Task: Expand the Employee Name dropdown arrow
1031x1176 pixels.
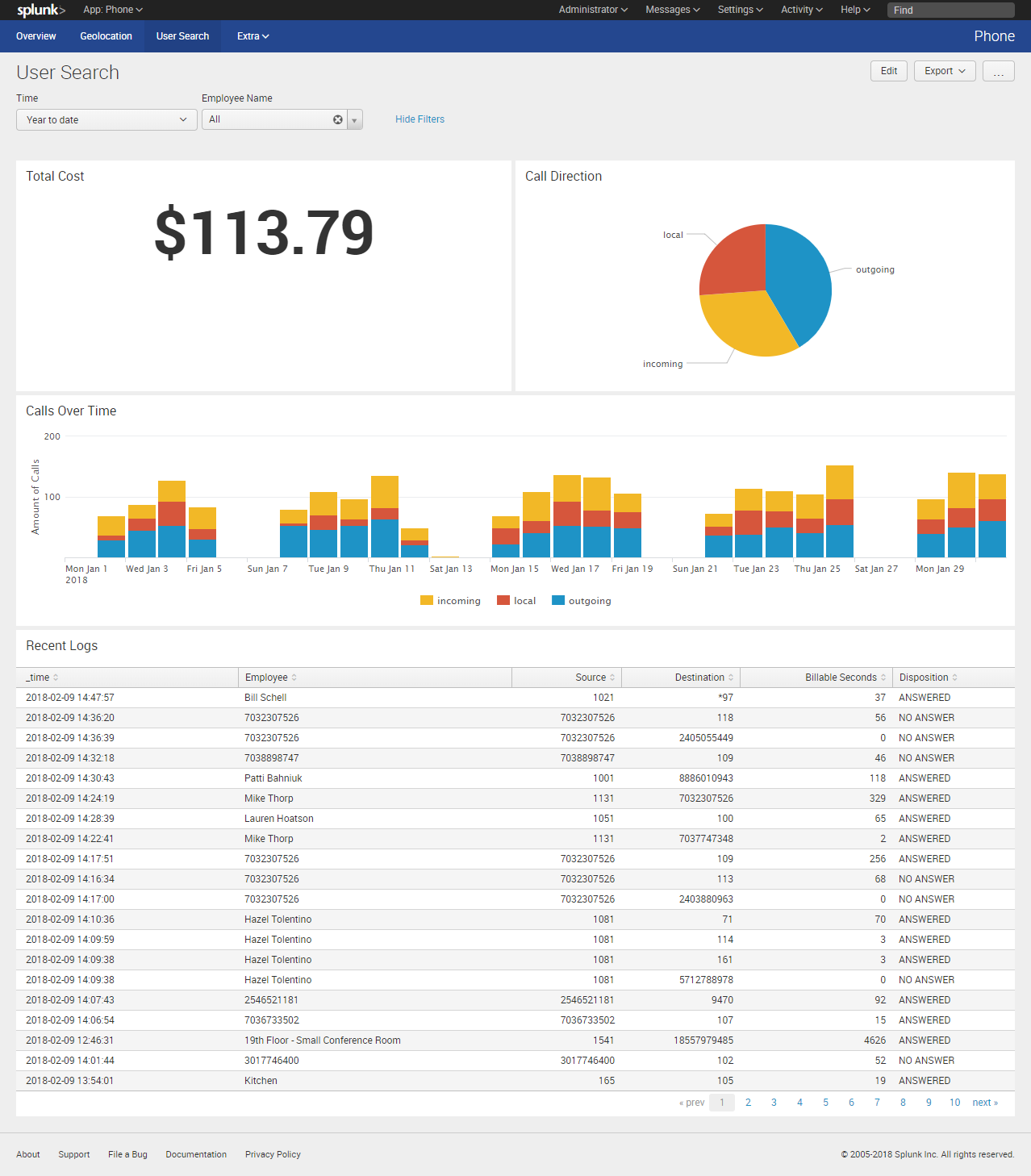Action: coord(355,120)
